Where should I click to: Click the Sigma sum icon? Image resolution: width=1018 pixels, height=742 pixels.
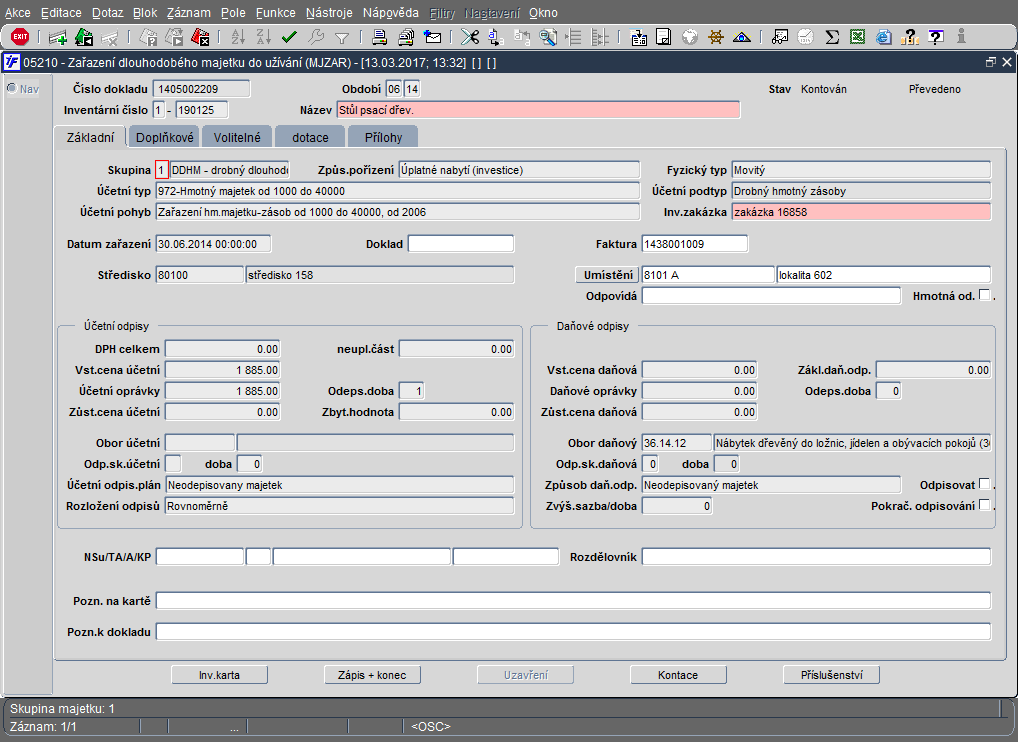[832, 38]
